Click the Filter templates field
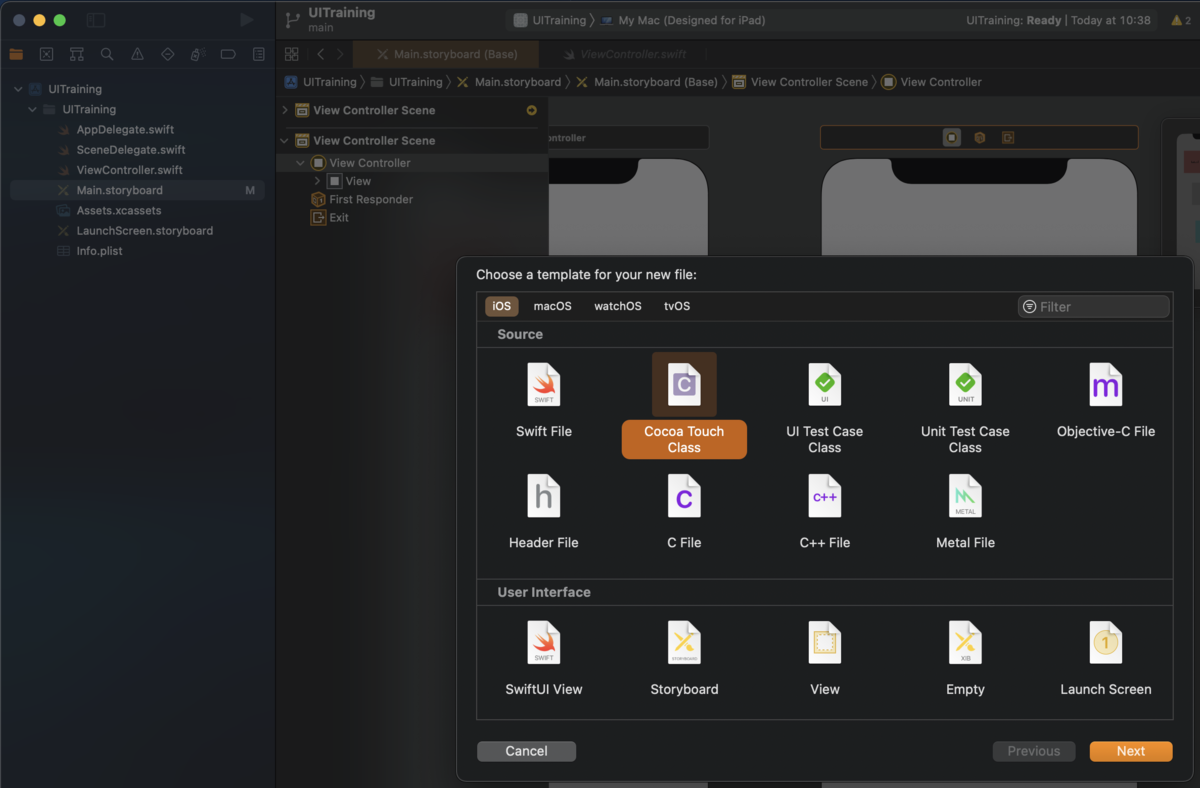This screenshot has height=788, width=1200. click(1094, 307)
